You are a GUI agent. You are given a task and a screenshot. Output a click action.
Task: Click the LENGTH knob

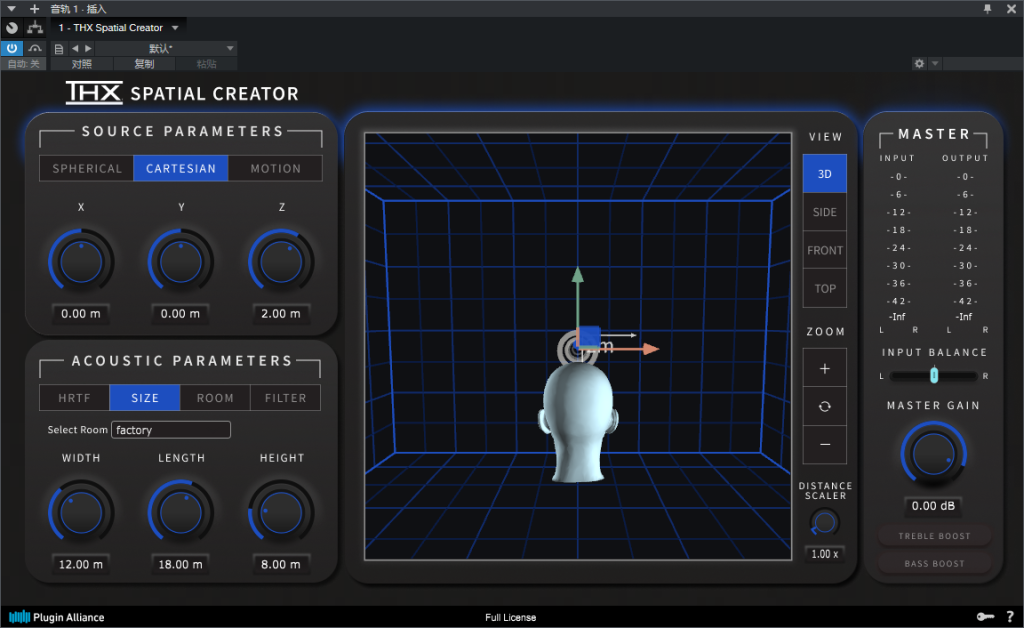[181, 512]
